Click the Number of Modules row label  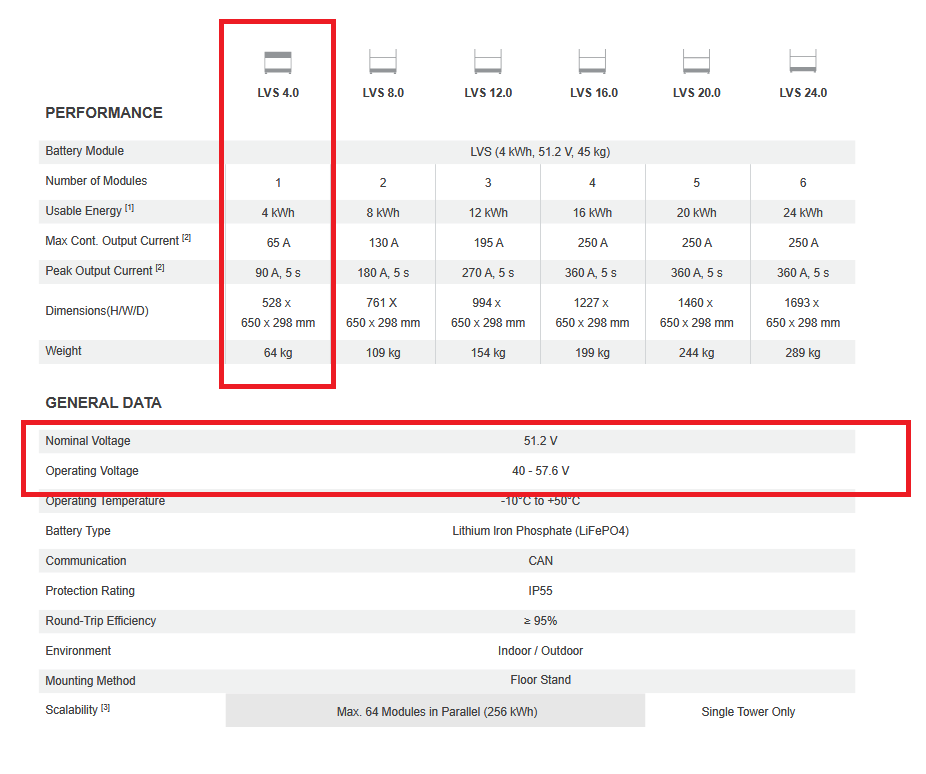pos(96,181)
